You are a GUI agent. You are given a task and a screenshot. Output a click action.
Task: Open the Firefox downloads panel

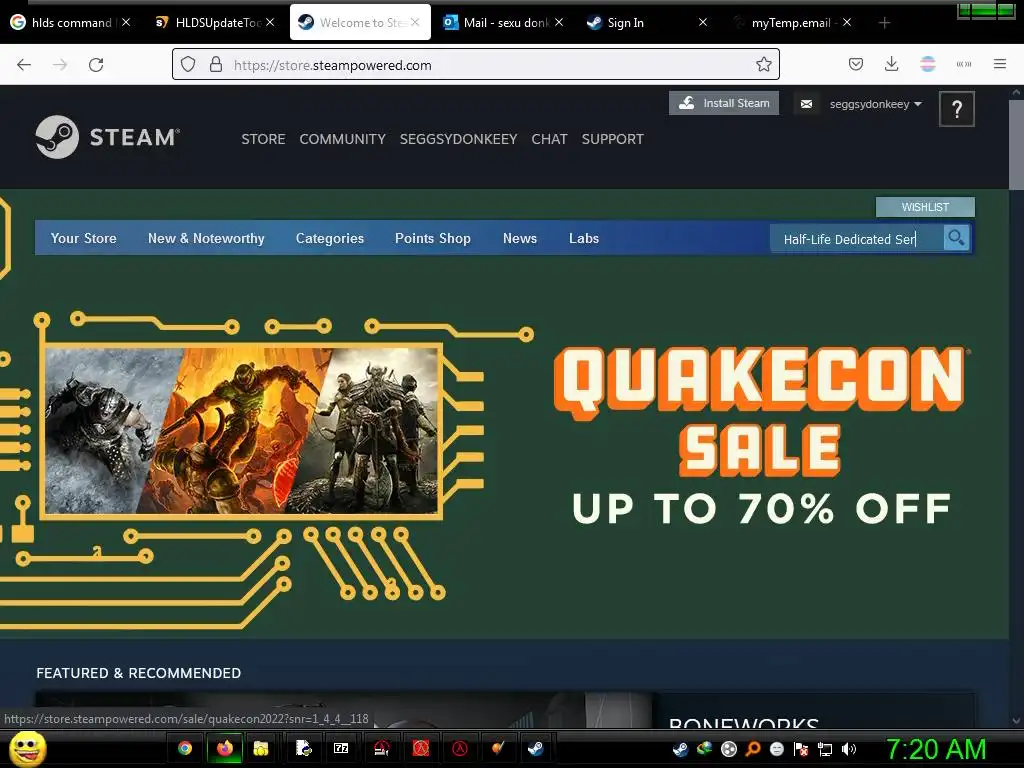(891, 64)
